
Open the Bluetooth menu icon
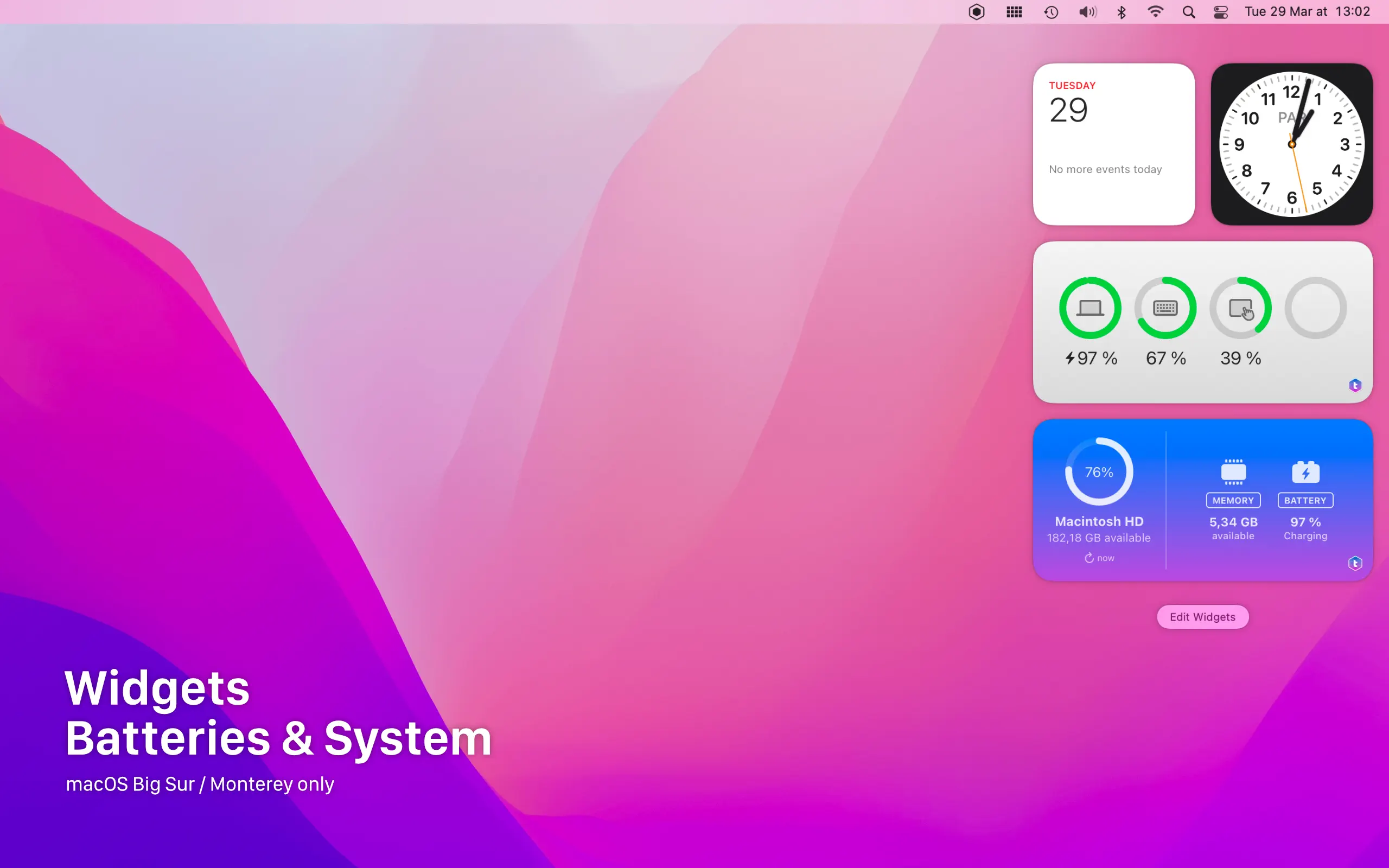(x=1122, y=12)
